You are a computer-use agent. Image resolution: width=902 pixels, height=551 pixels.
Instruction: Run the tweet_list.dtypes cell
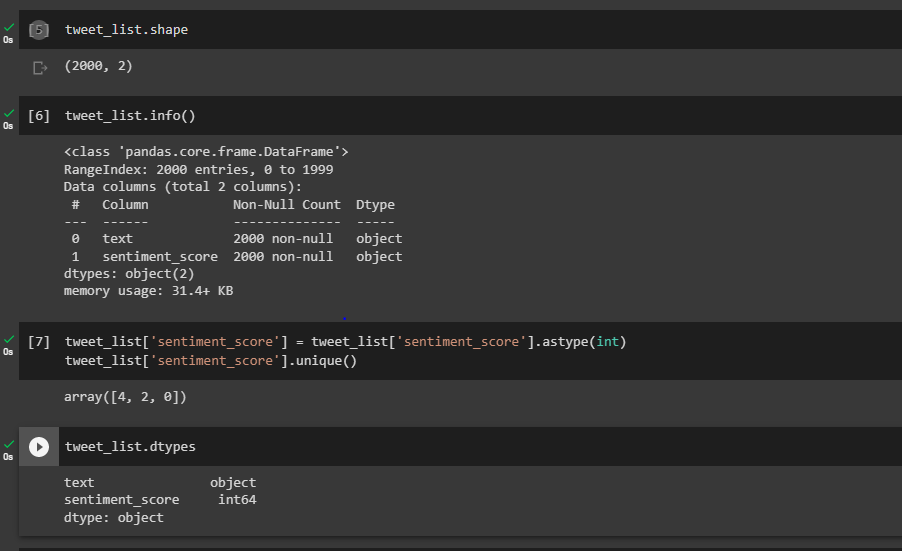(39, 447)
